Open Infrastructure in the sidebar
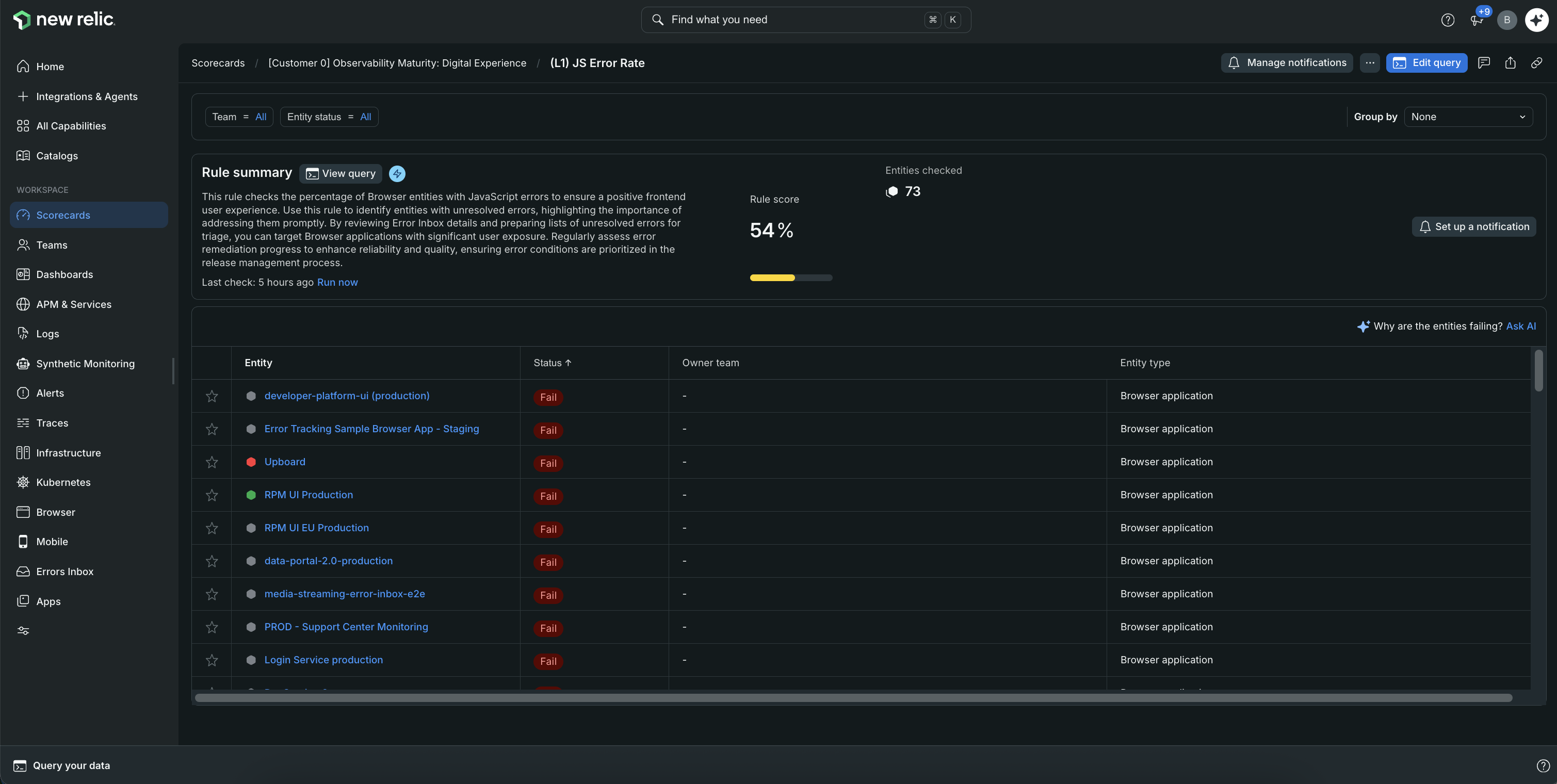This screenshot has width=1557, height=784. tap(89, 453)
